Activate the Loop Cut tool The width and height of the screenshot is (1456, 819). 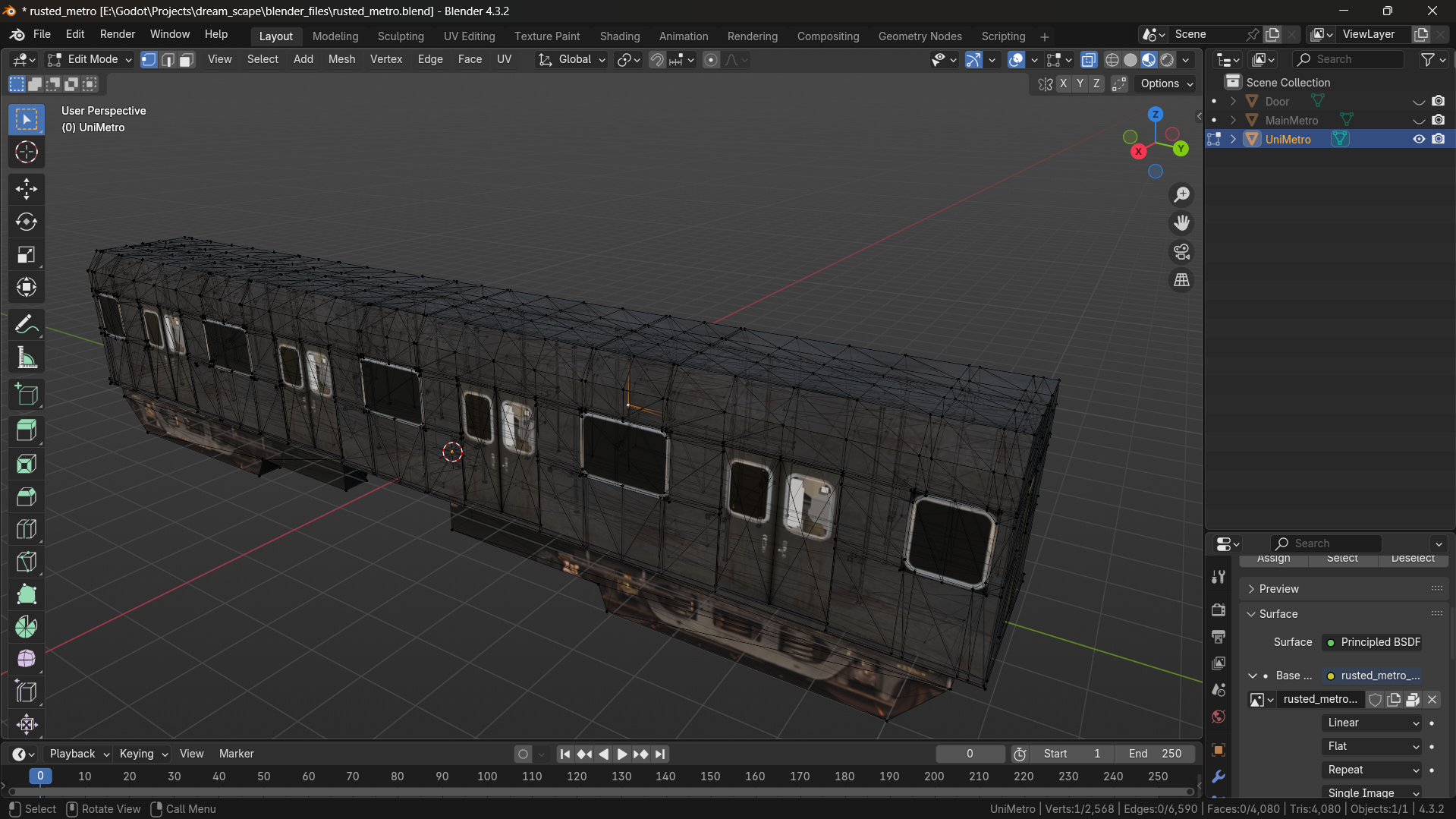[27, 529]
